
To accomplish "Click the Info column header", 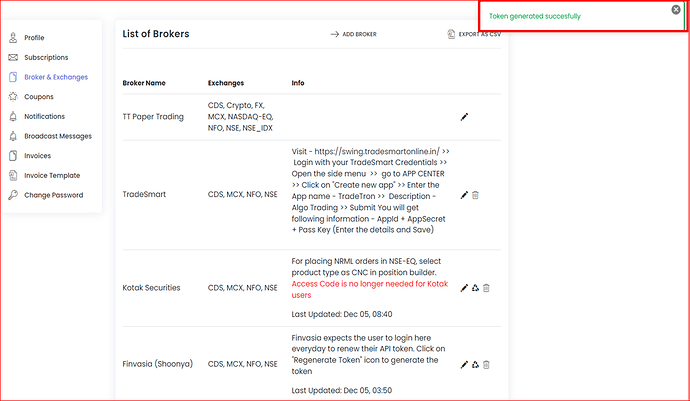I will [298, 83].
